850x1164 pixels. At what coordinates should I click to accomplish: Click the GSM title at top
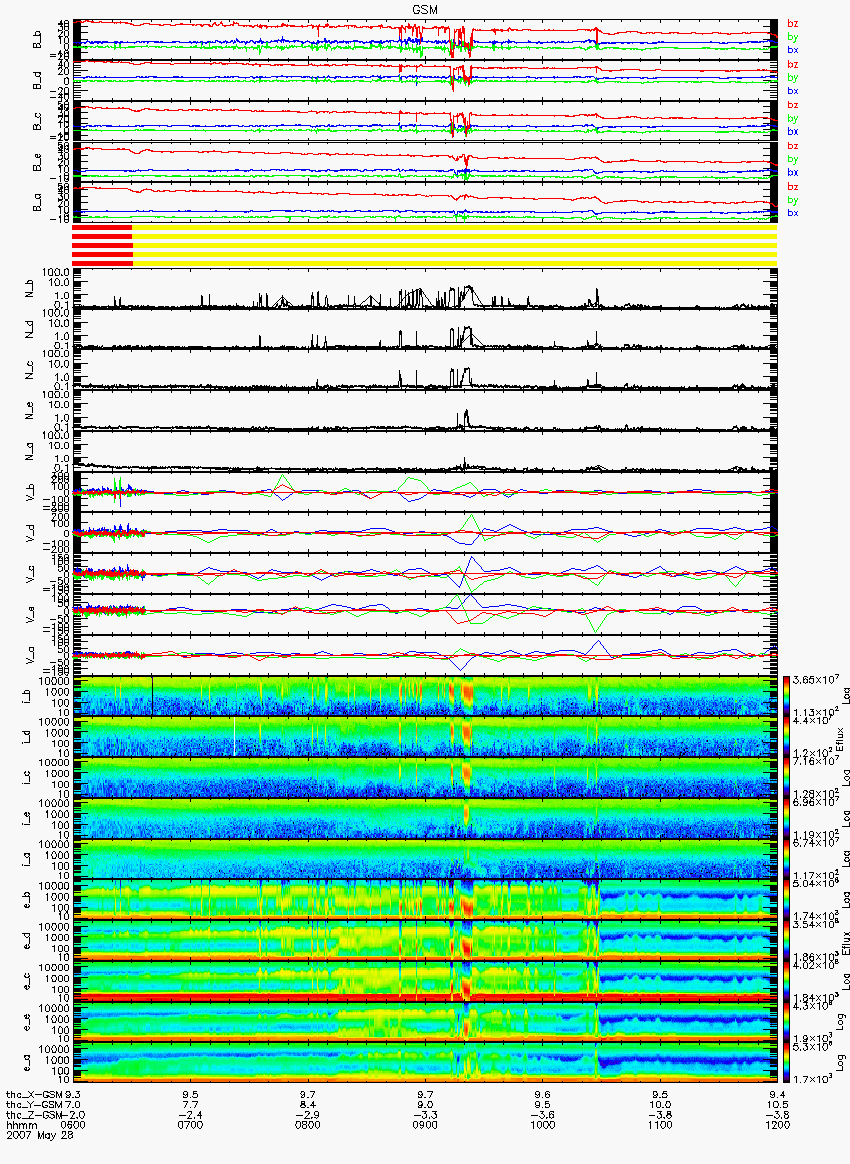click(425, 9)
